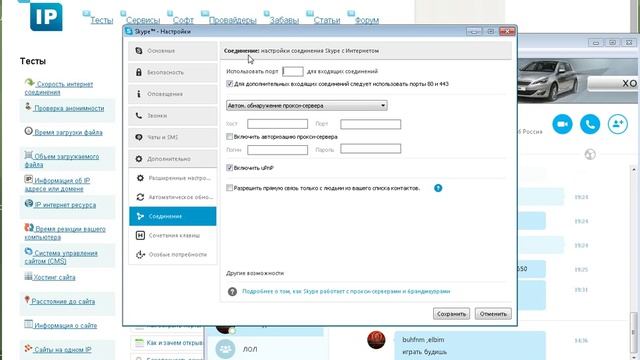This screenshot has width=640, height=360.
Task: Click the blue info icon next to contacts option
Action: (x=438, y=188)
